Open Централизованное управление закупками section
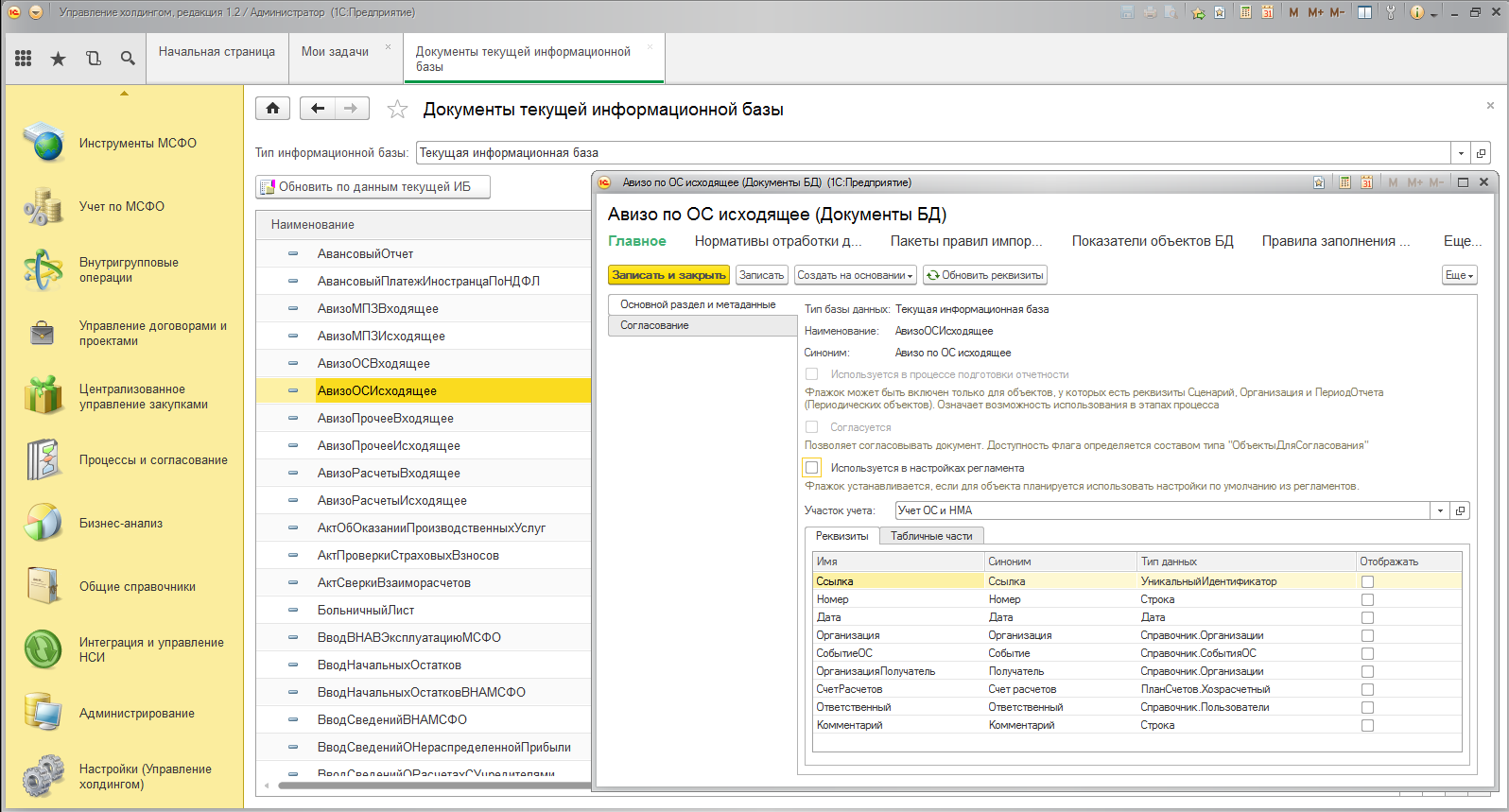This screenshot has height=812, width=1509. tap(124, 396)
